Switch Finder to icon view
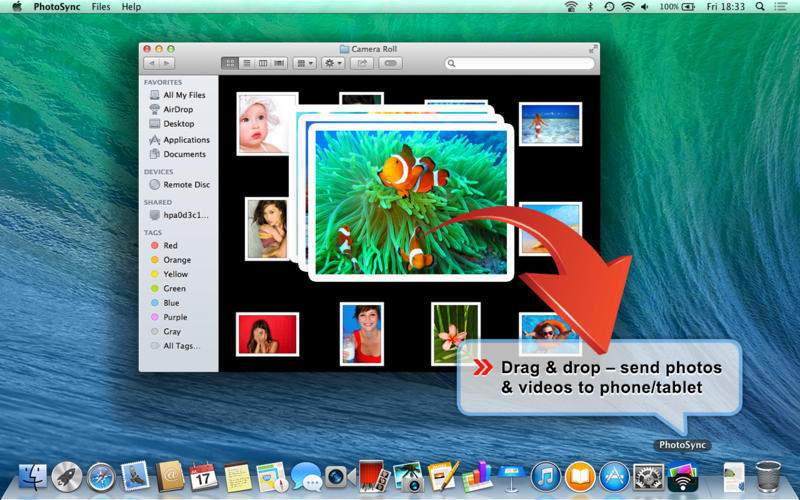800x500 pixels. tap(230, 63)
